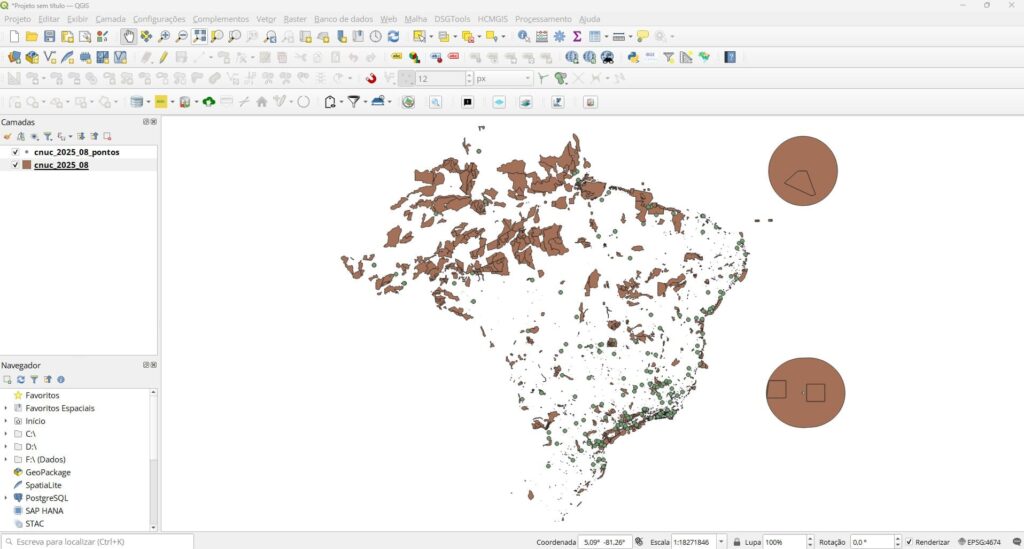Click the blue help book icon
This screenshot has width=1024, height=549.
point(730,57)
